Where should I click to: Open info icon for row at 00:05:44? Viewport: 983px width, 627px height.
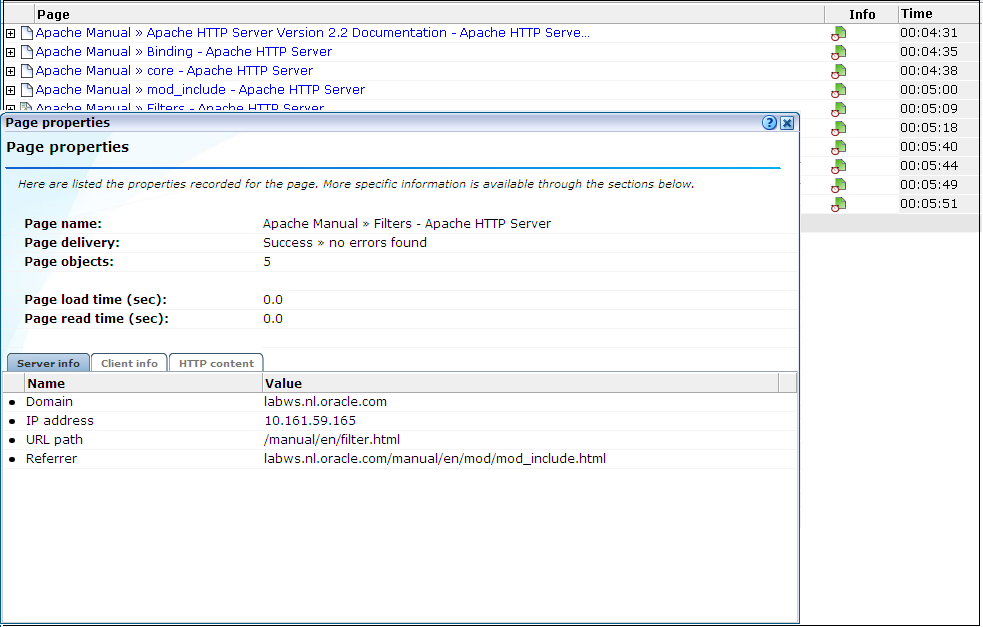[839, 166]
